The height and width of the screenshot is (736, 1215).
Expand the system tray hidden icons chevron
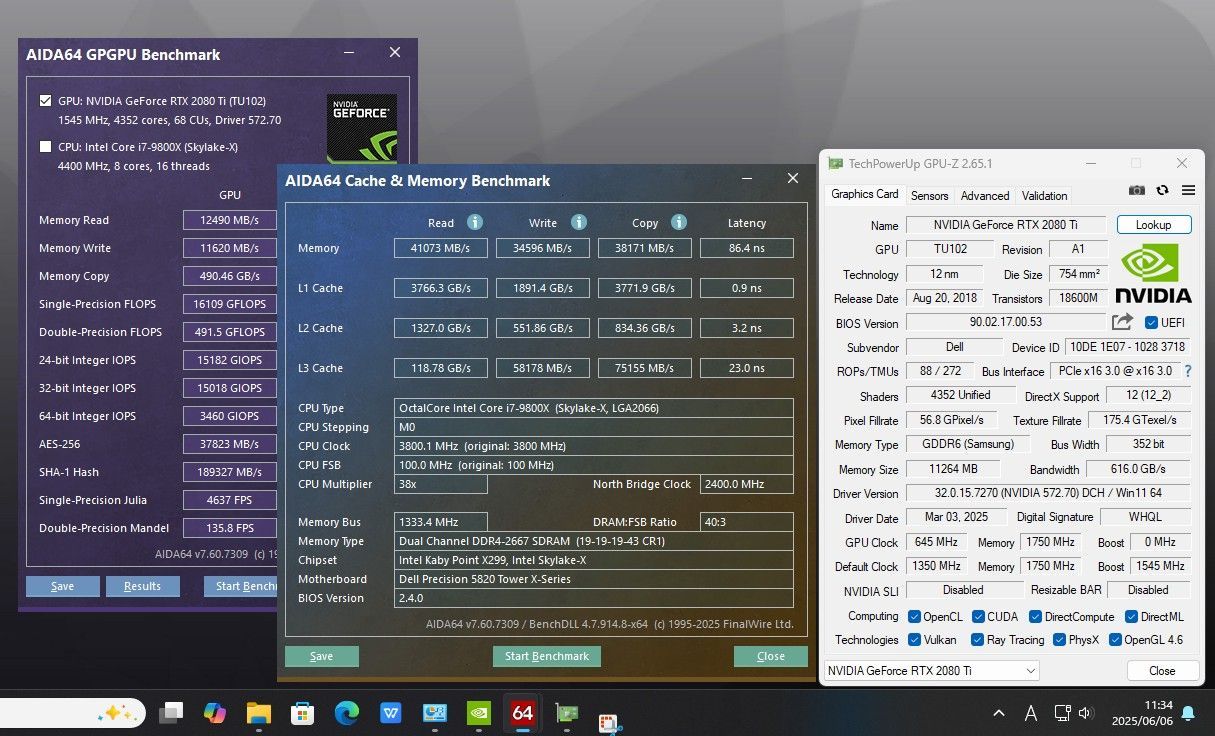999,713
